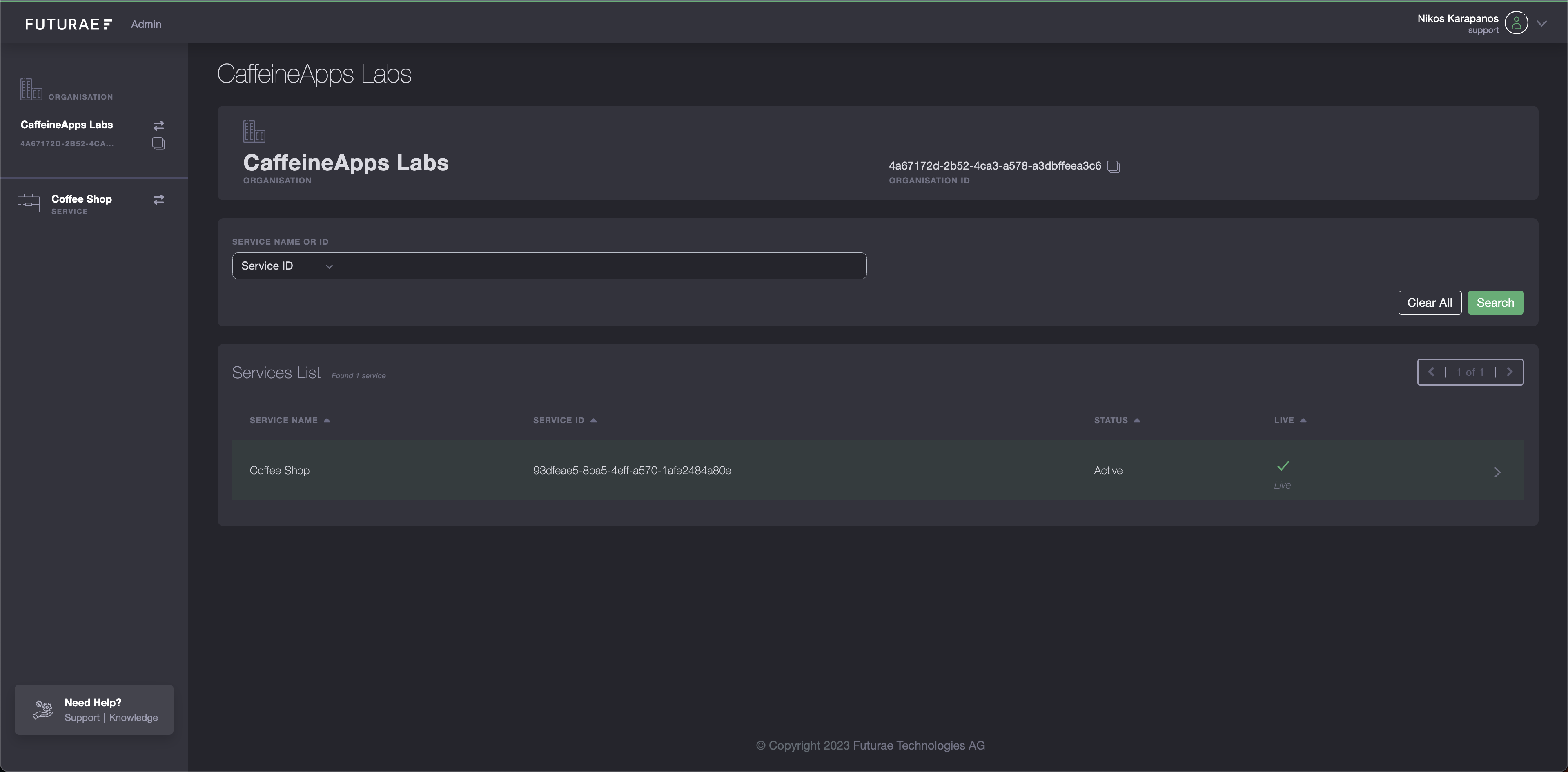Viewport: 1568px width, 772px height.
Task: Click the Found 1 service label
Action: click(359, 376)
